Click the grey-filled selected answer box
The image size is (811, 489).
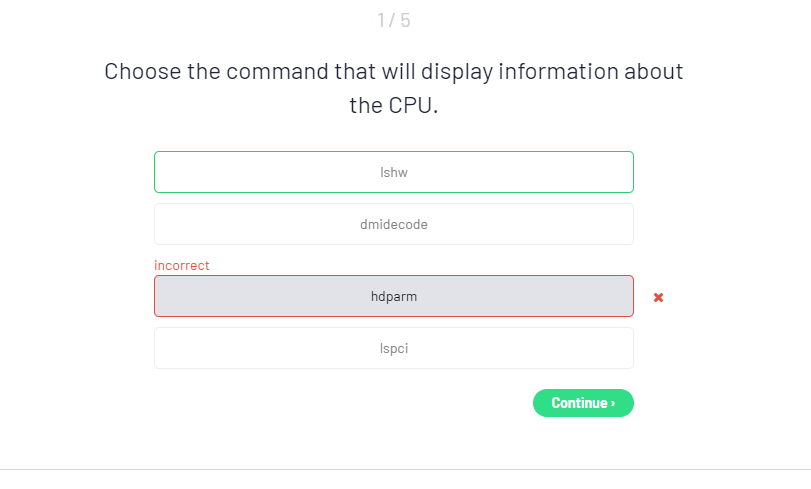[394, 296]
